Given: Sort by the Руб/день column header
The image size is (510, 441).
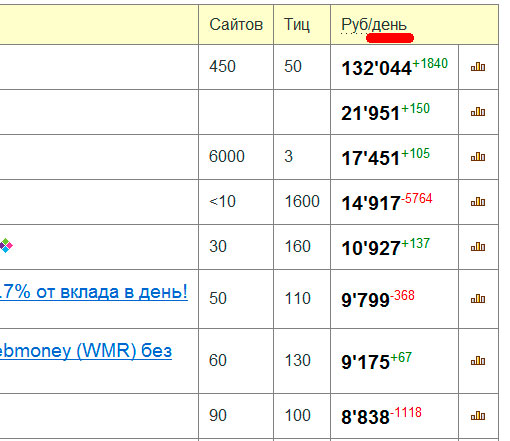Looking at the screenshot, I should (374, 25).
